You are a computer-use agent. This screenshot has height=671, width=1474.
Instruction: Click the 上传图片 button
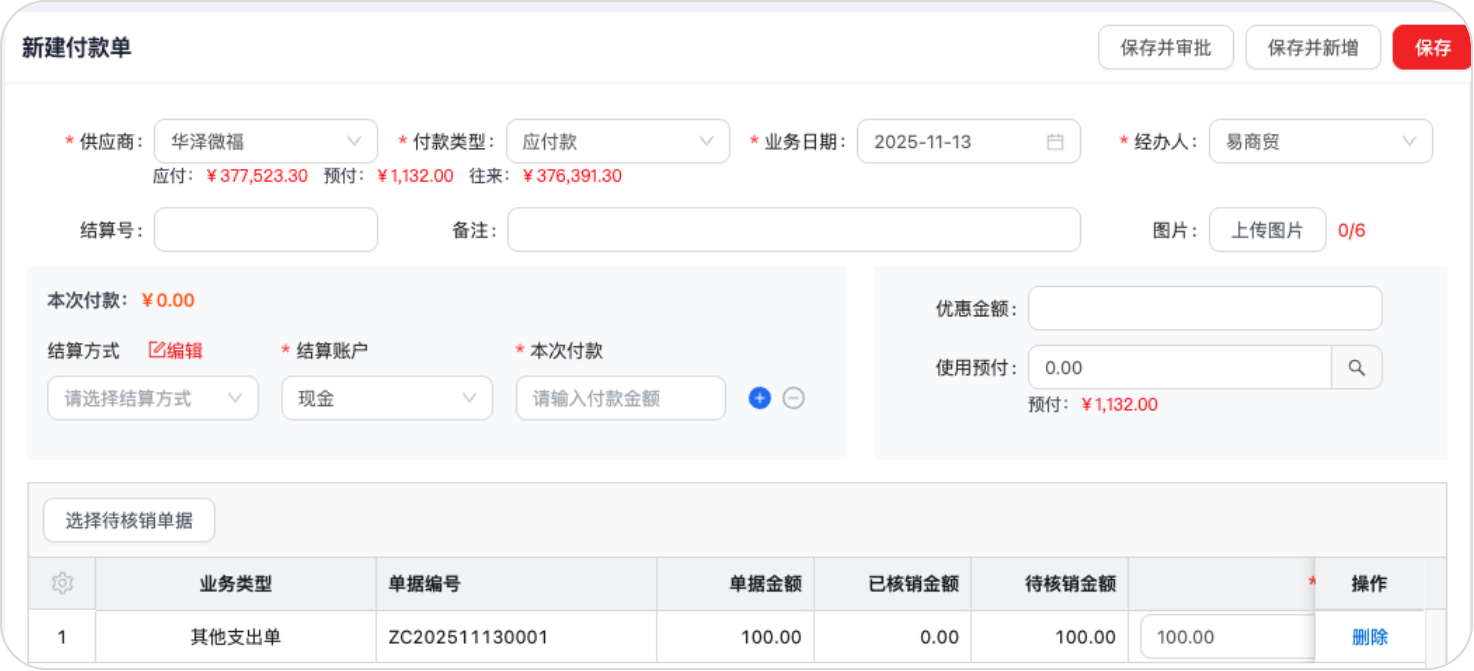(x=1267, y=230)
